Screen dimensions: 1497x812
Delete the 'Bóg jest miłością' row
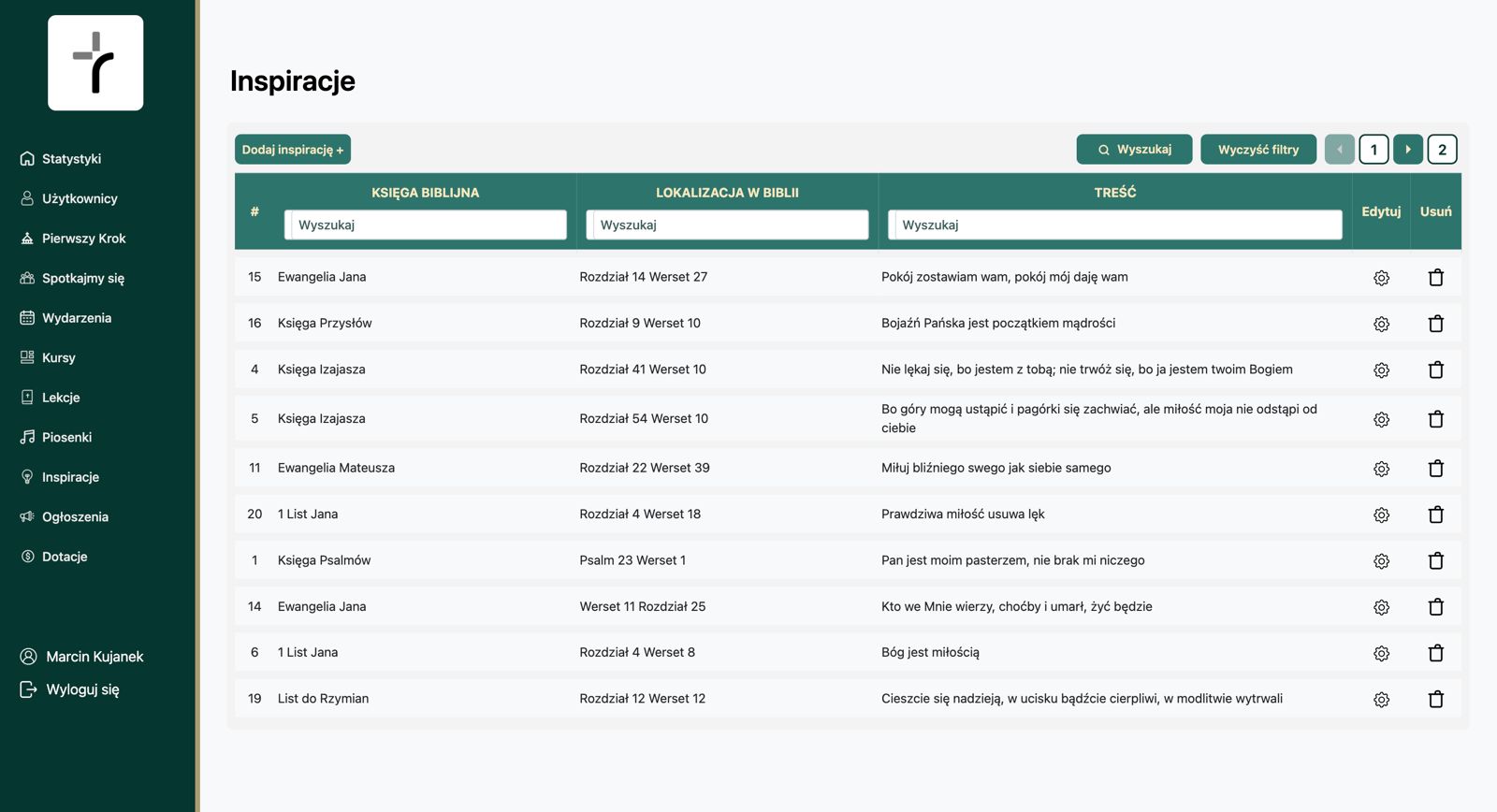point(1436,653)
